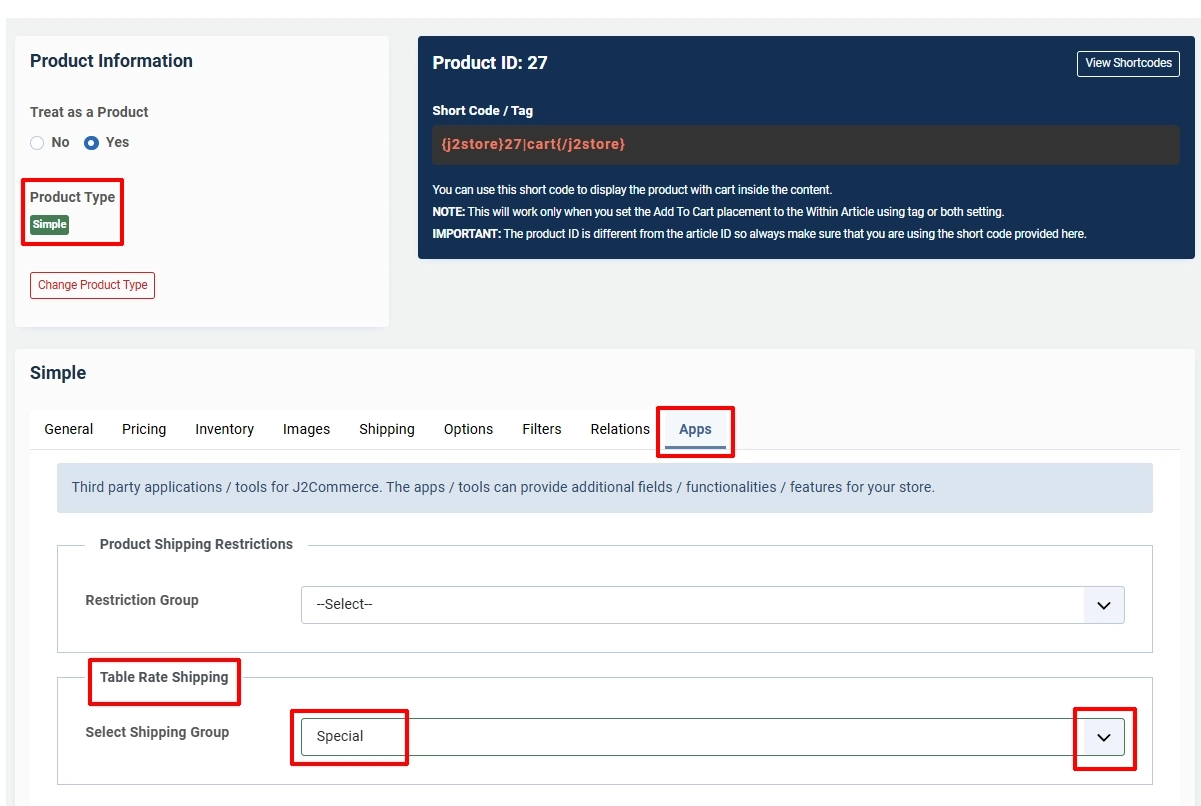
Task: Click the Product ID: 27 heading
Action: pos(490,63)
